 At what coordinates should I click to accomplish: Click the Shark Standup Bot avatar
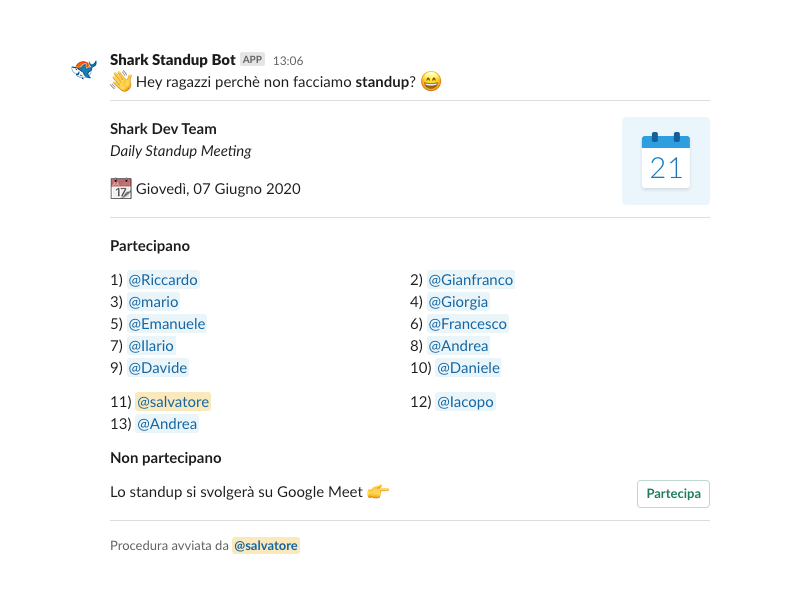pyautogui.click(x=84, y=69)
